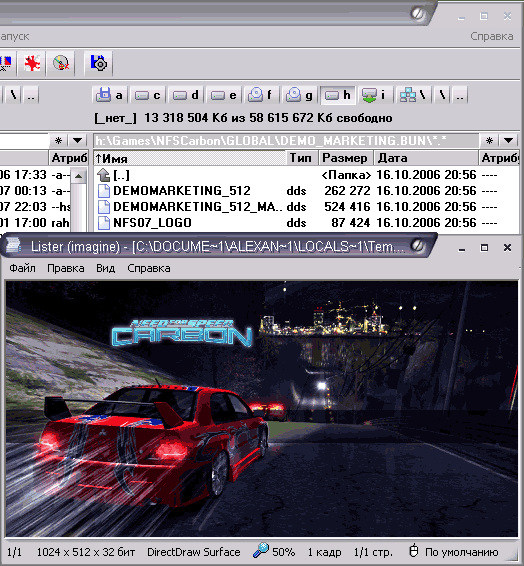Click the left-panel scrollbar up arrow
The image size is (524, 566).
[x=79, y=176]
